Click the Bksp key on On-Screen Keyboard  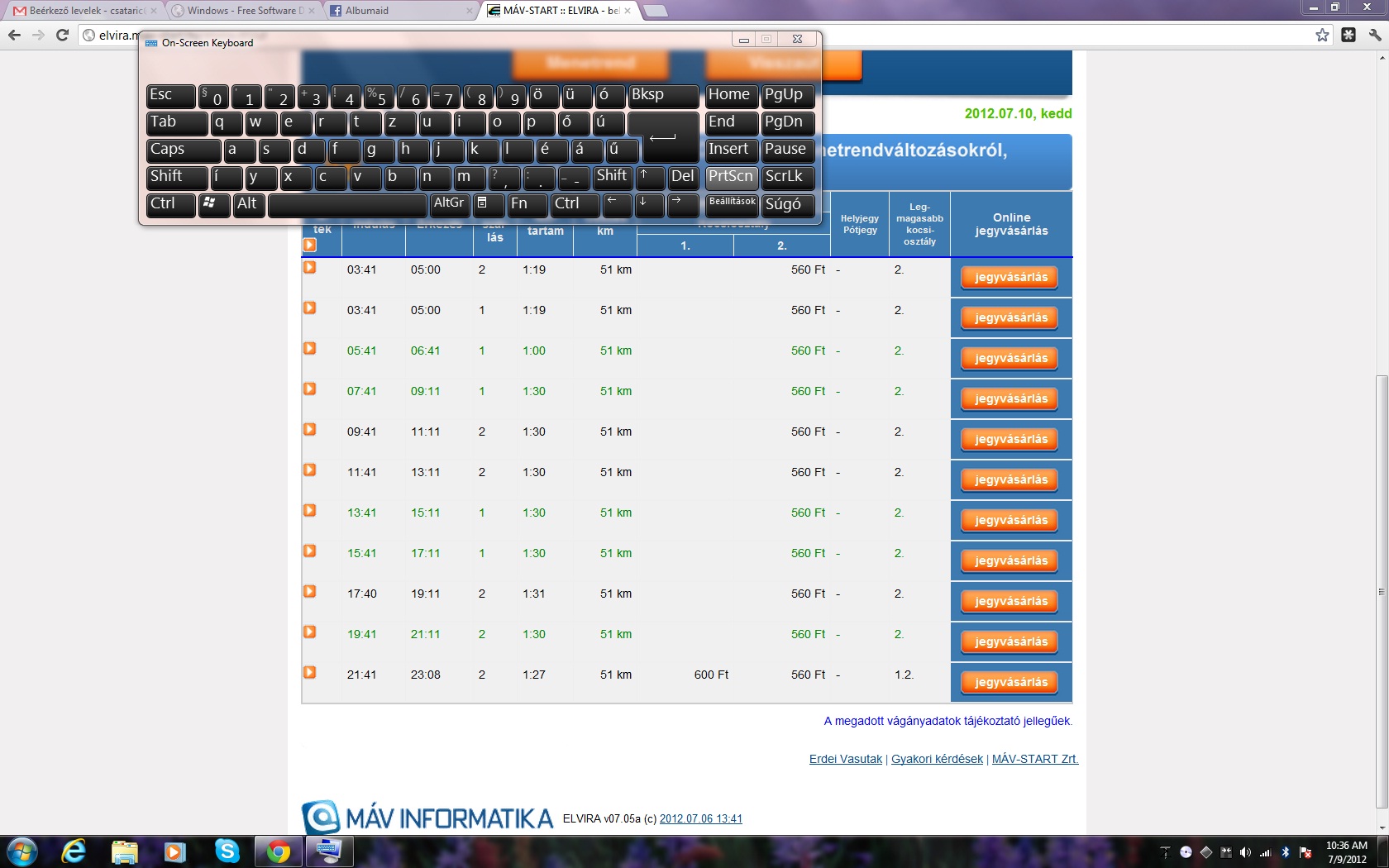[x=663, y=96]
